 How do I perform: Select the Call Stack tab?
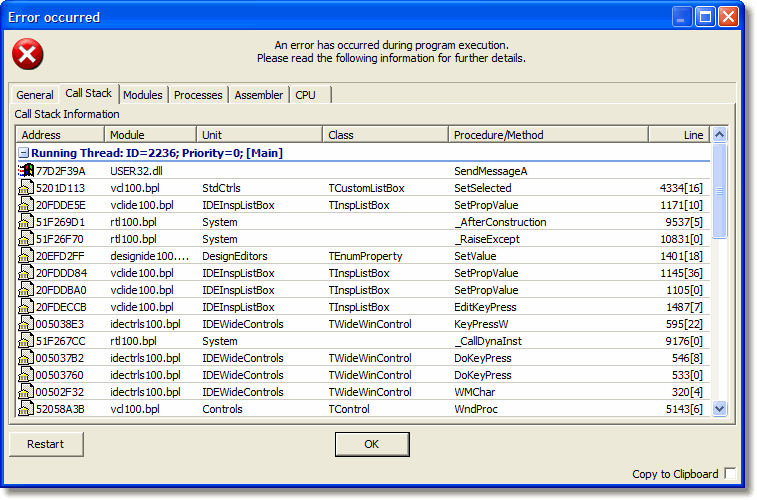(88, 93)
